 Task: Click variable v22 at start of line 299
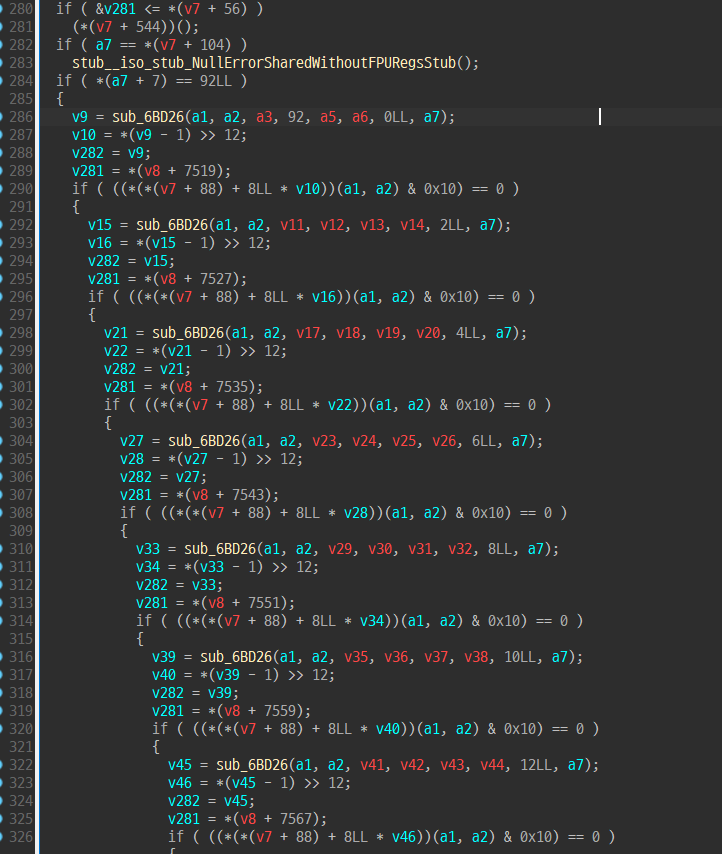pyautogui.click(x=115, y=350)
